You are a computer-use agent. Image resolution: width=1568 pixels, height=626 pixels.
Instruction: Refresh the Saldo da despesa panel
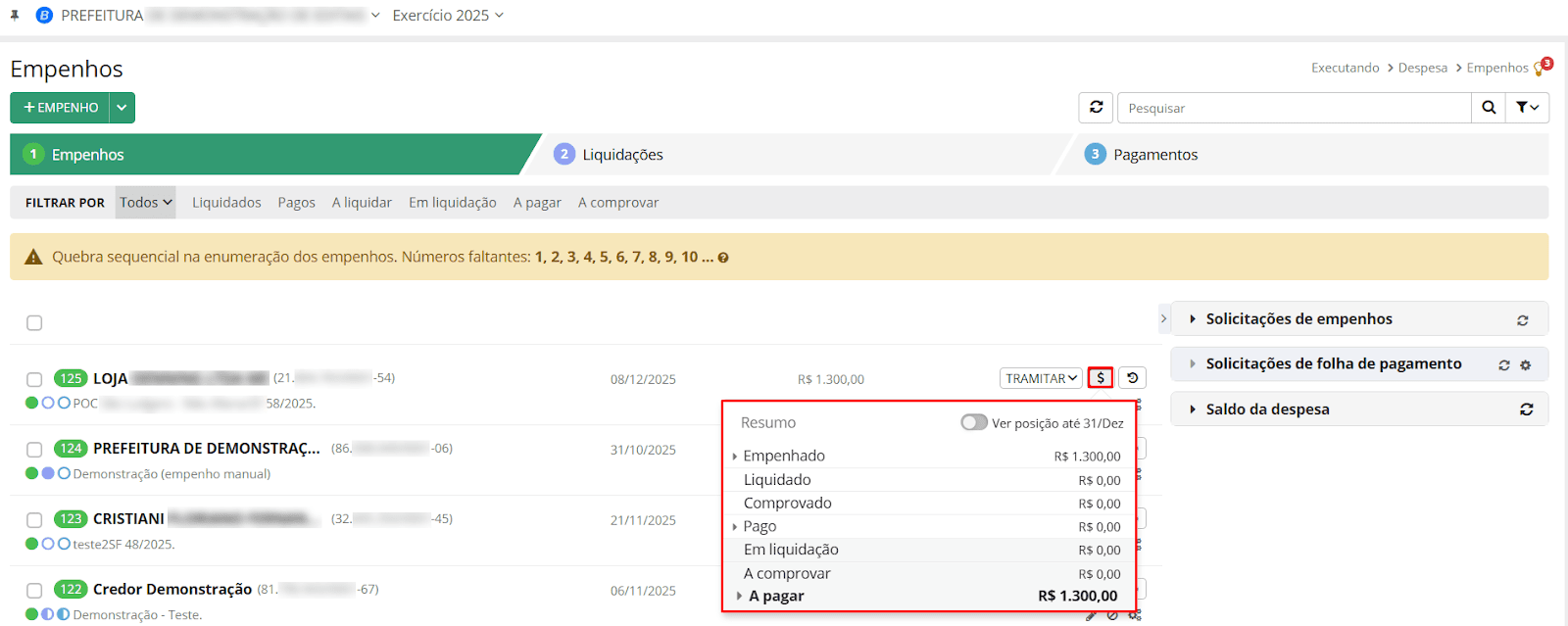pos(1526,409)
